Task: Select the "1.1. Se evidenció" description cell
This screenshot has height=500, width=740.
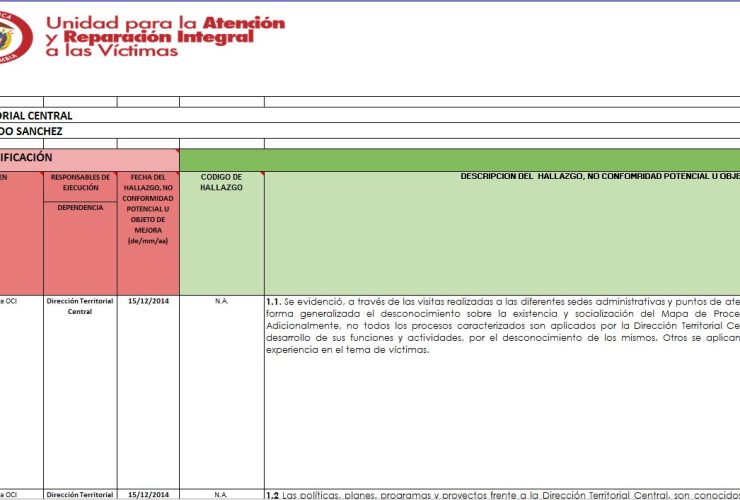Action: 502,392
